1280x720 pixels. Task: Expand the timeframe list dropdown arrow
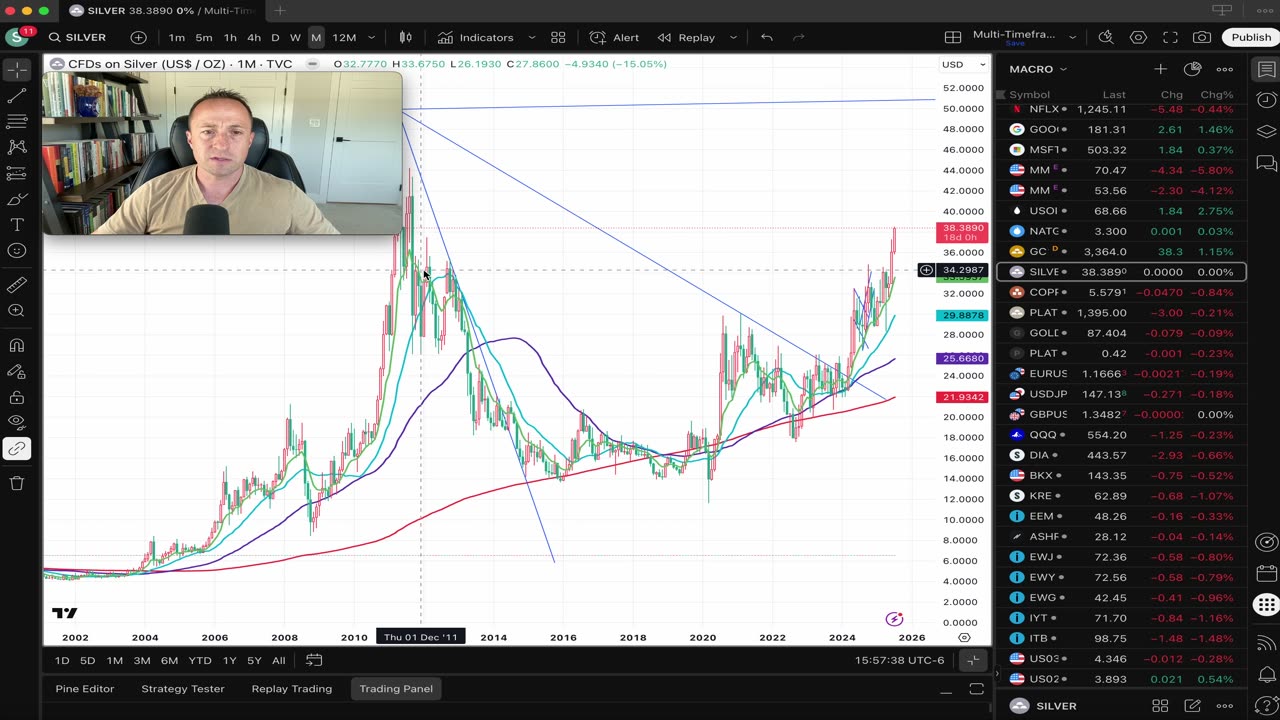click(x=372, y=37)
